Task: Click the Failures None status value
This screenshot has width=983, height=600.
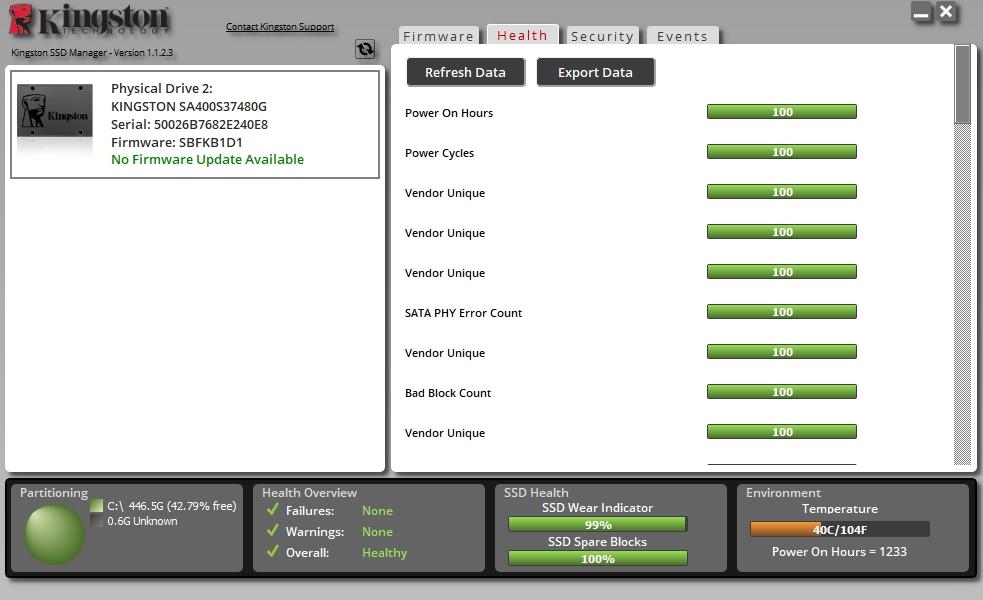Action: pos(377,511)
